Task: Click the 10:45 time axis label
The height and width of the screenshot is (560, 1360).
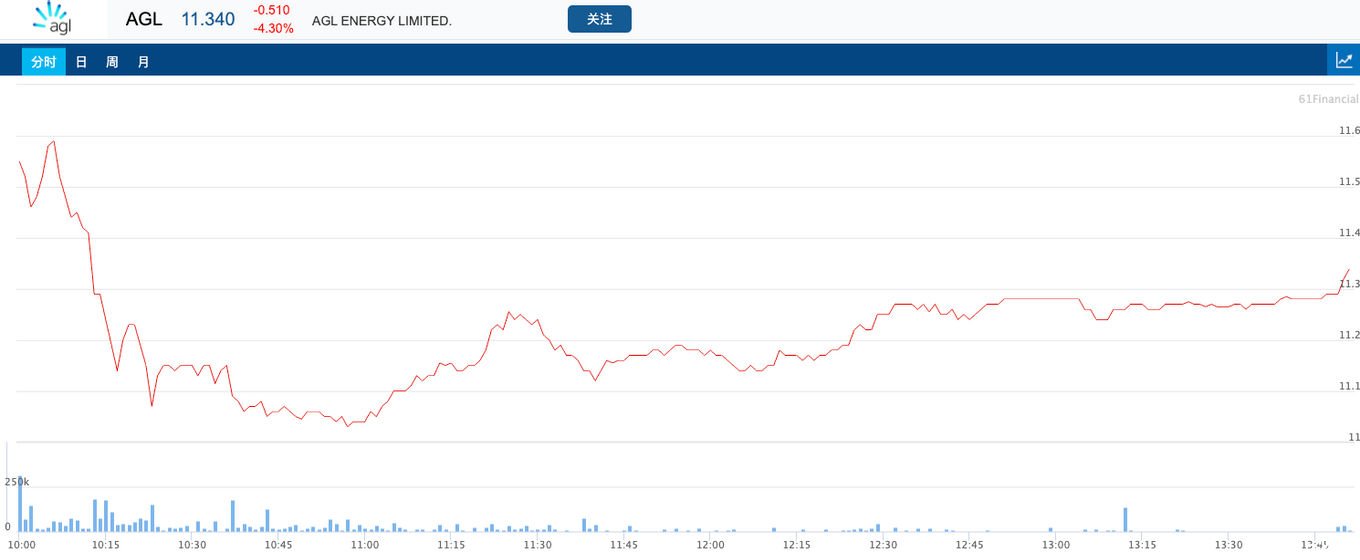Action: pyautogui.click(x=279, y=545)
